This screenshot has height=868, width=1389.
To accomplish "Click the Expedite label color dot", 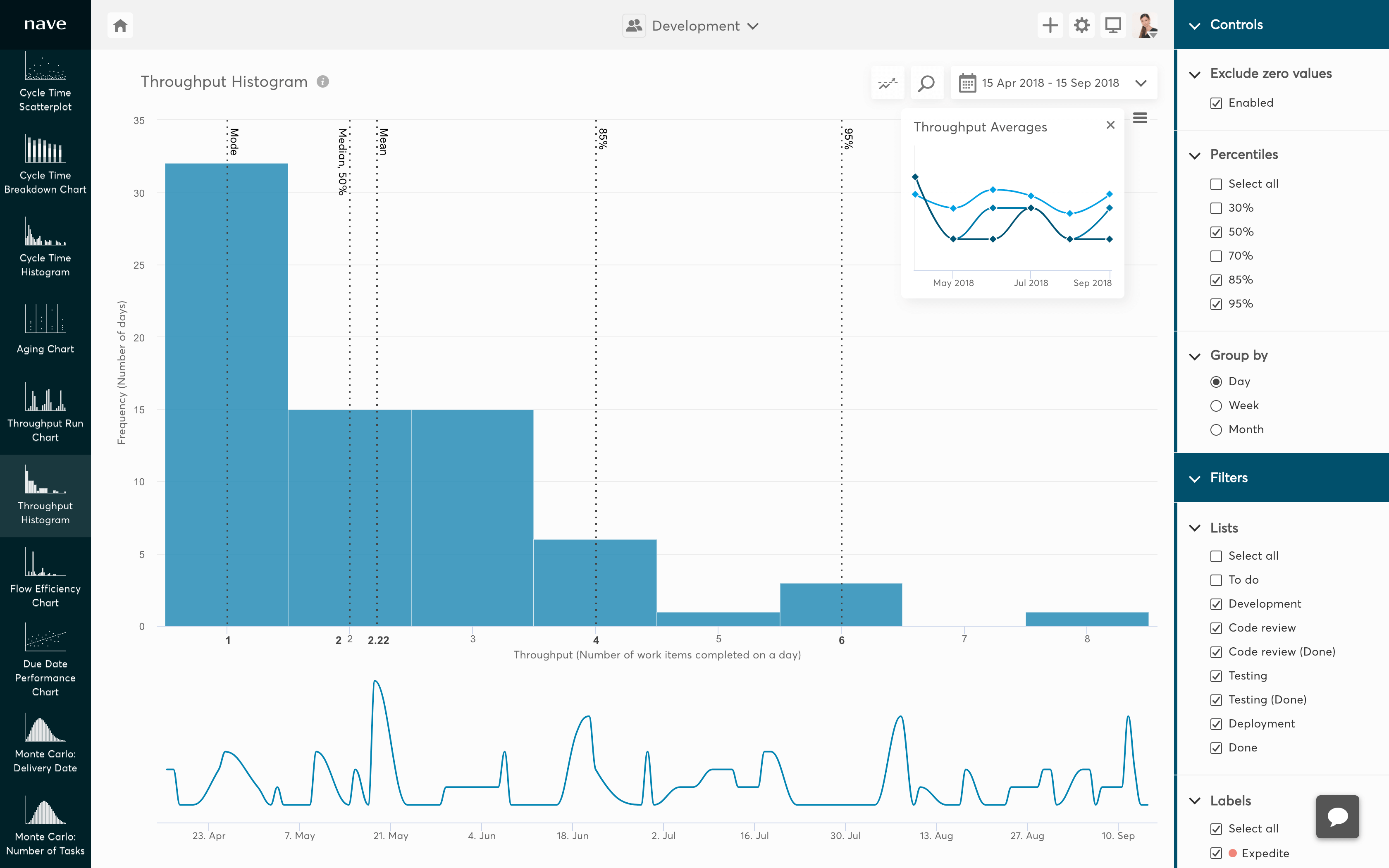I will tap(1234, 854).
